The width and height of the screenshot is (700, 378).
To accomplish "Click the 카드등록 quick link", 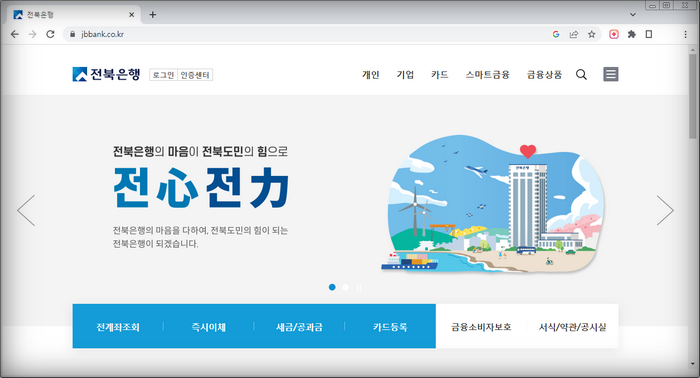I will point(390,327).
